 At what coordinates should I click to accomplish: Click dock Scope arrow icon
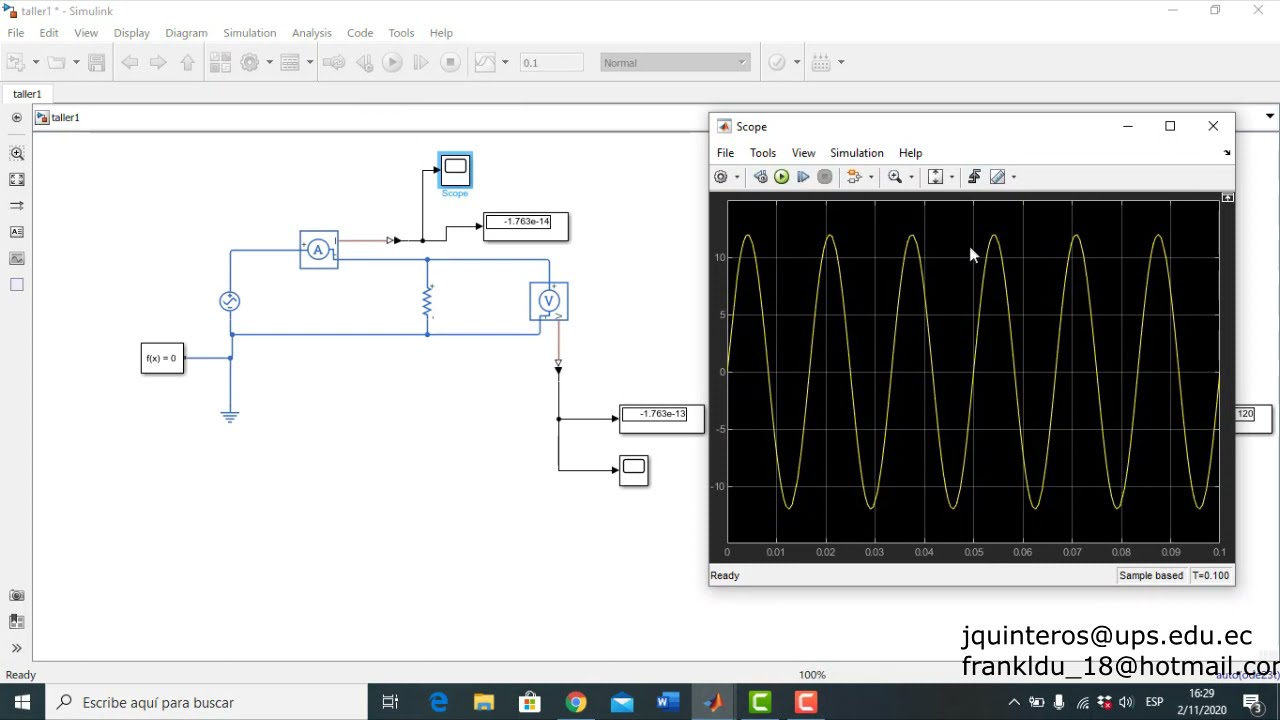(x=1227, y=153)
